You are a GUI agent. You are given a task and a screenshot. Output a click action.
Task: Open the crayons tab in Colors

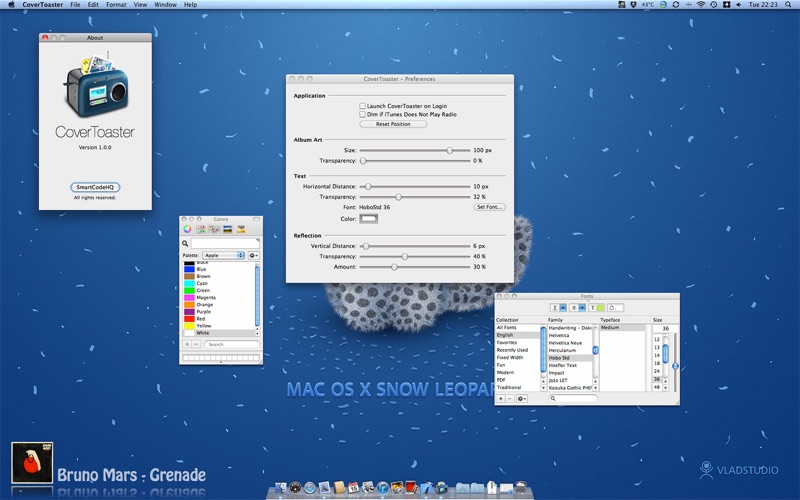[241, 230]
